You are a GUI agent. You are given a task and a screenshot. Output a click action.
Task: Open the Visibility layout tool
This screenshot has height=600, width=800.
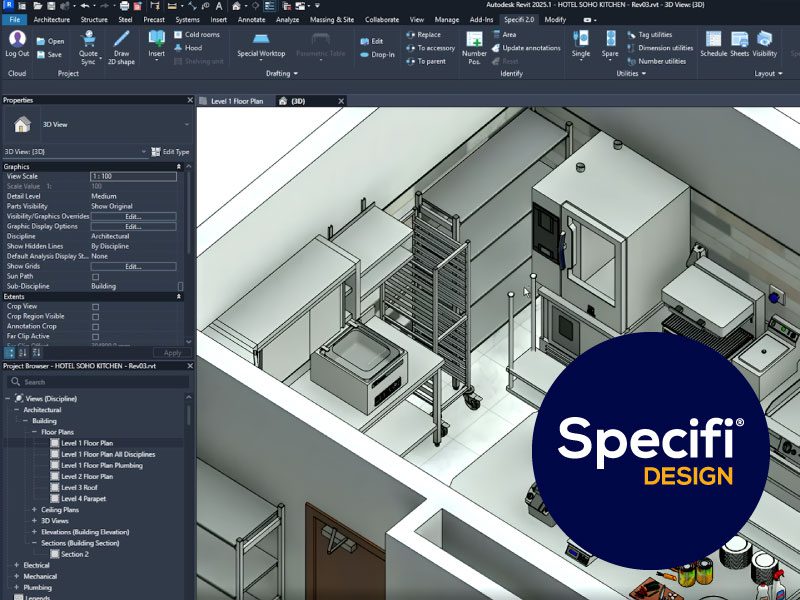(764, 44)
